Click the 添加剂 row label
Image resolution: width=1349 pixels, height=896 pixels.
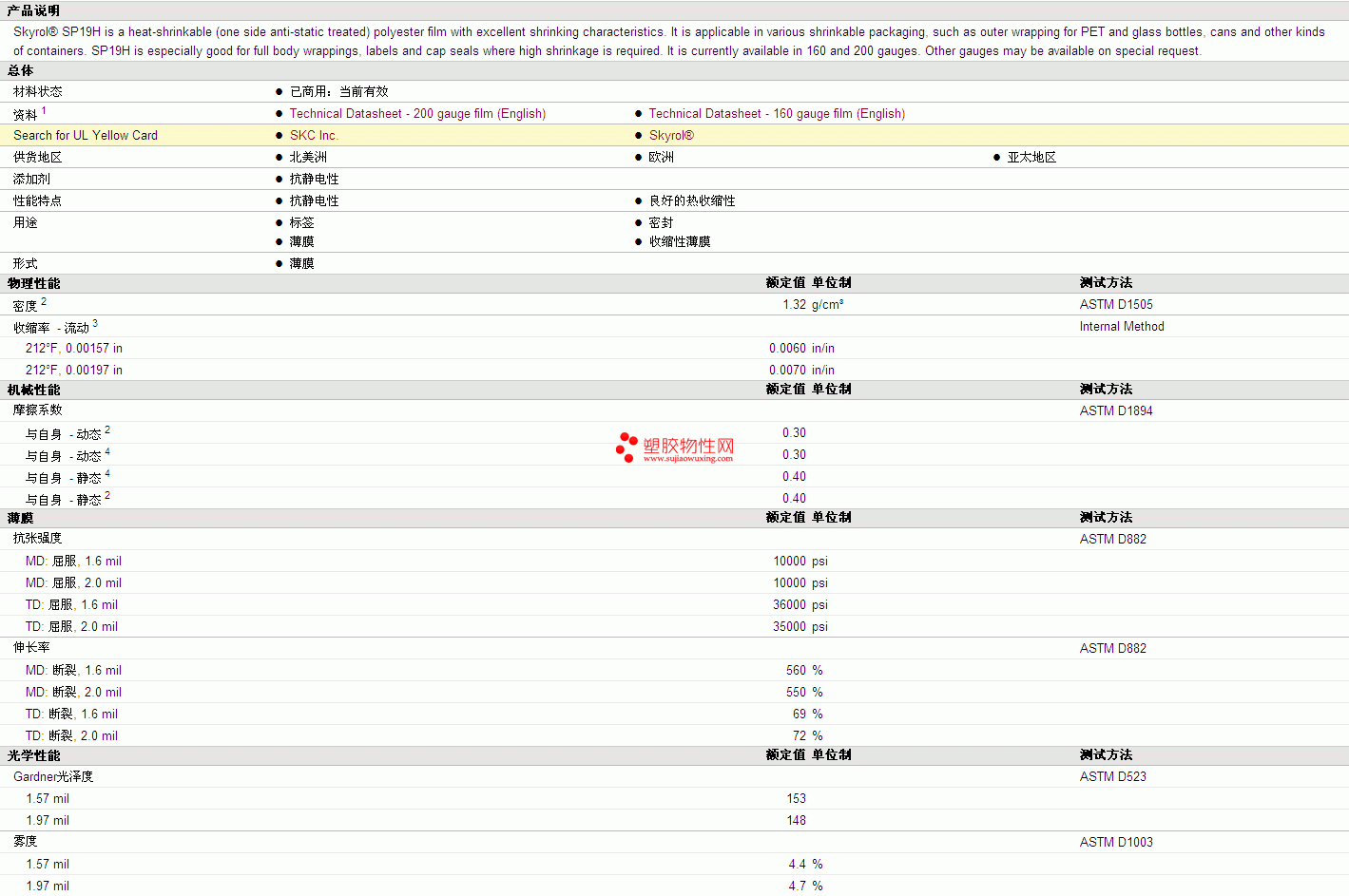pyautogui.click(x=31, y=179)
